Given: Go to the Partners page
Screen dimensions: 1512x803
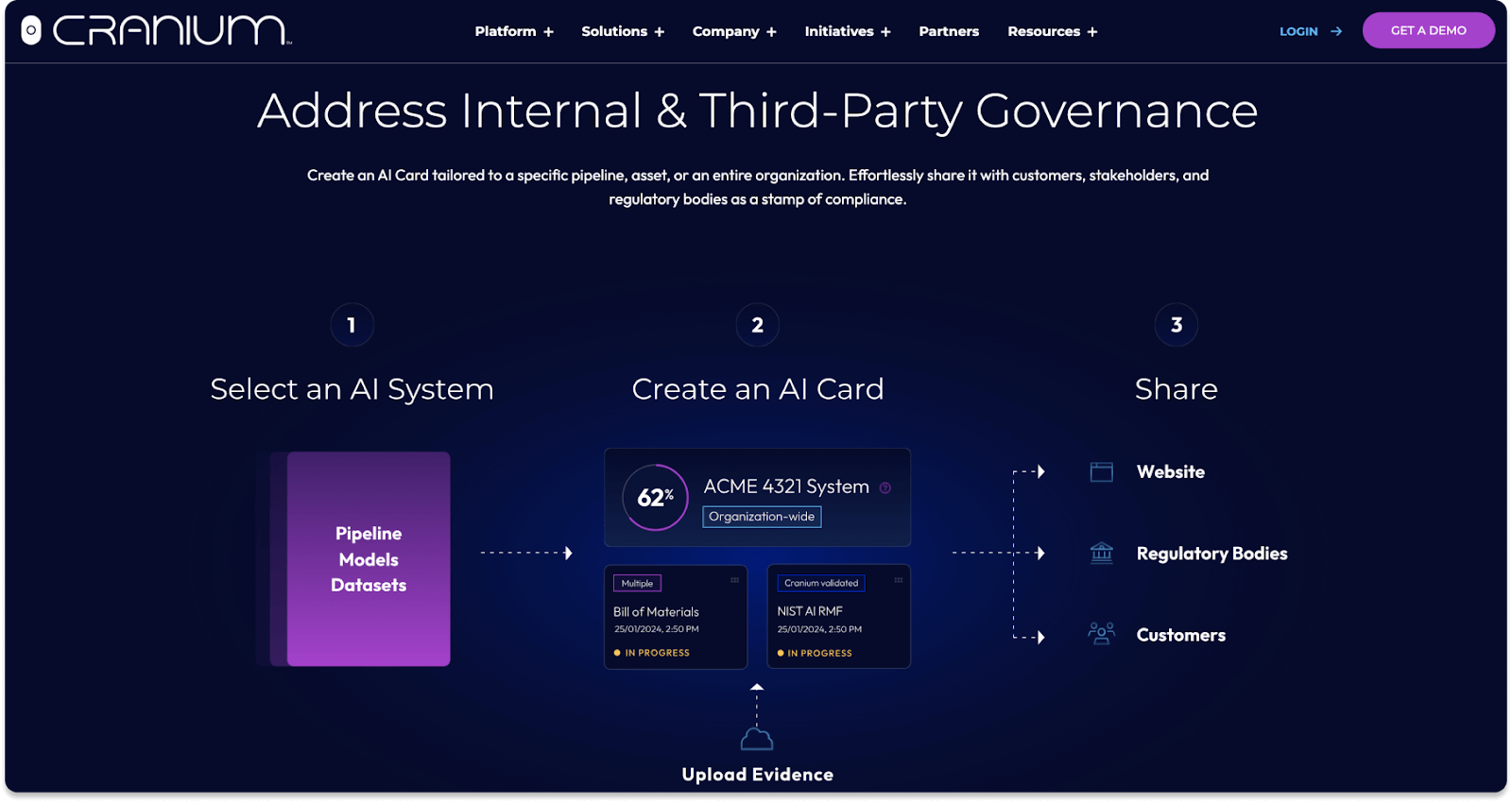Looking at the screenshot, I should point(949,31).
